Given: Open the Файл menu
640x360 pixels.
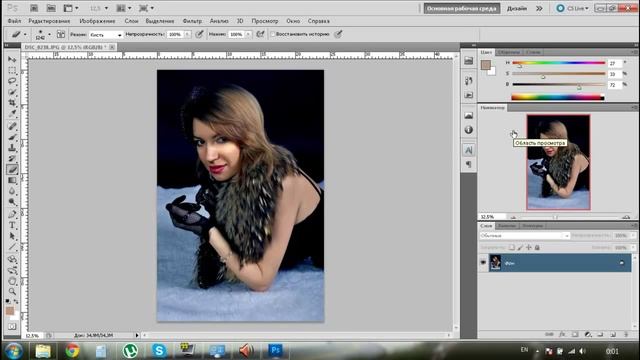Looking at the screenshot, I should [x=14, y=21].
